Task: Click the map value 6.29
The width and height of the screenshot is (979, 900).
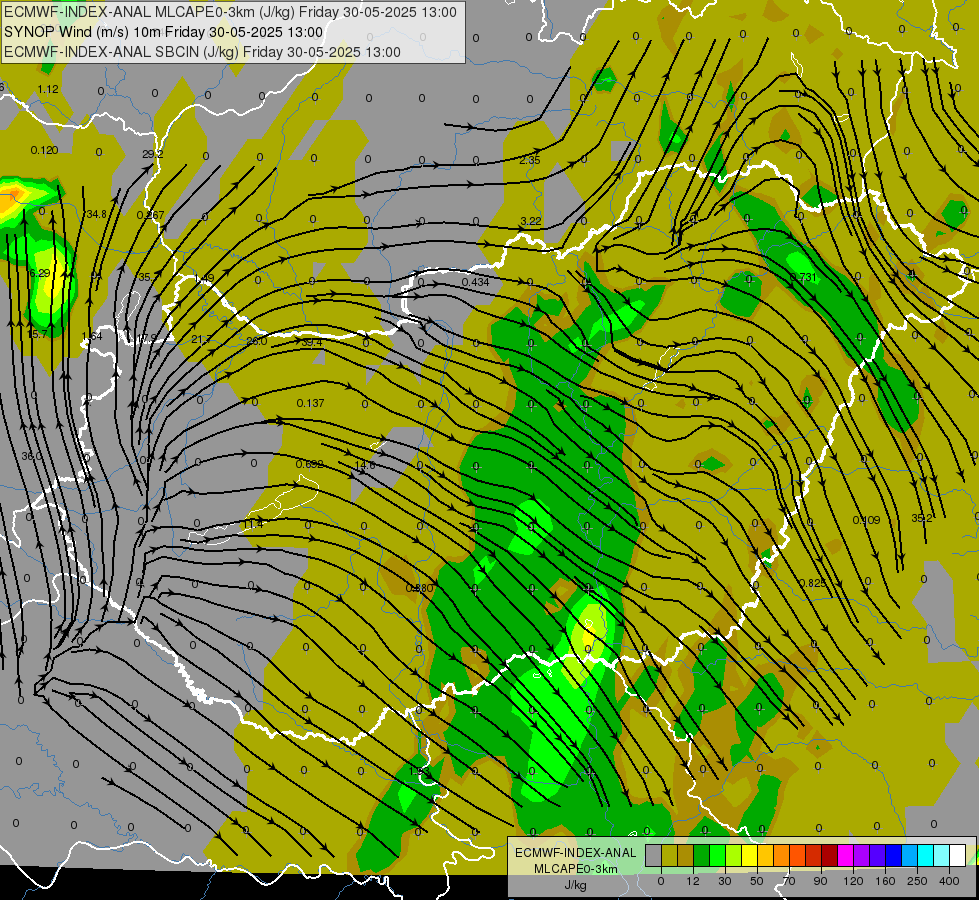Action: pyautogui.click(x=40, y=274)
